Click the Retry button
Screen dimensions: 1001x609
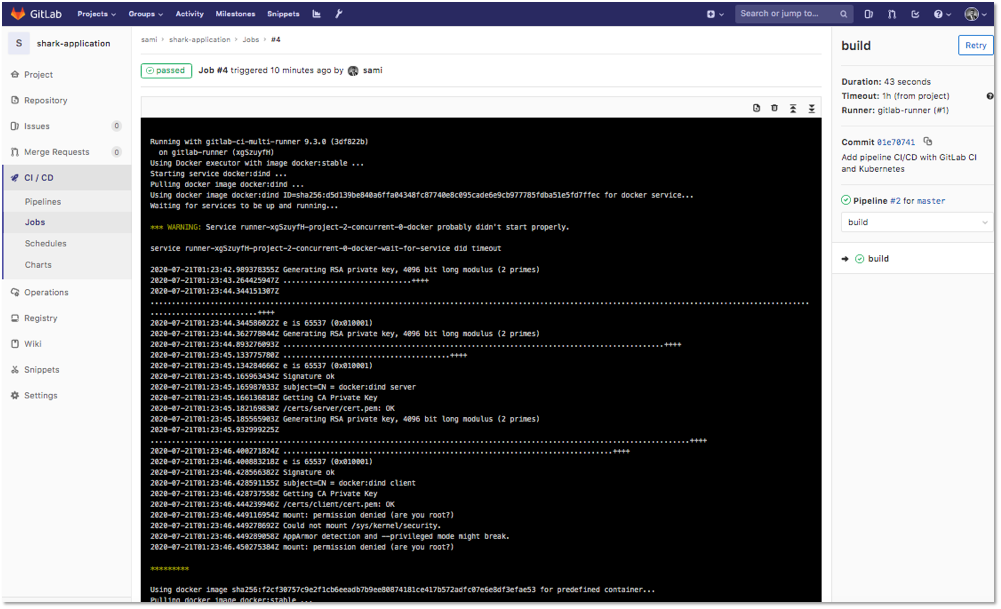pyautogui.click(x=975, y=45)
